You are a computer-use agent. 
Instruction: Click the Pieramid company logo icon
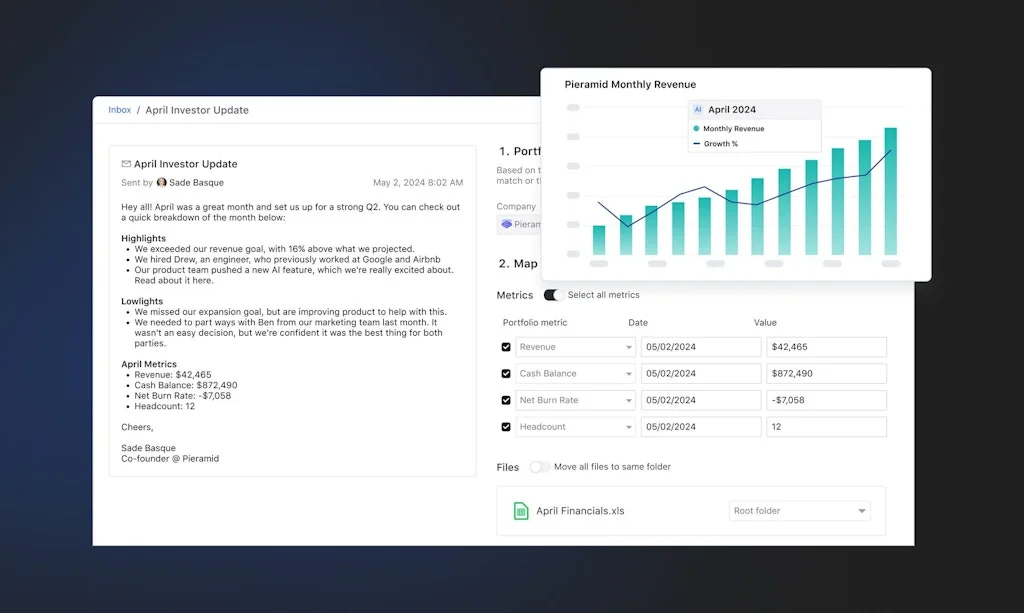tap(509, 224)
